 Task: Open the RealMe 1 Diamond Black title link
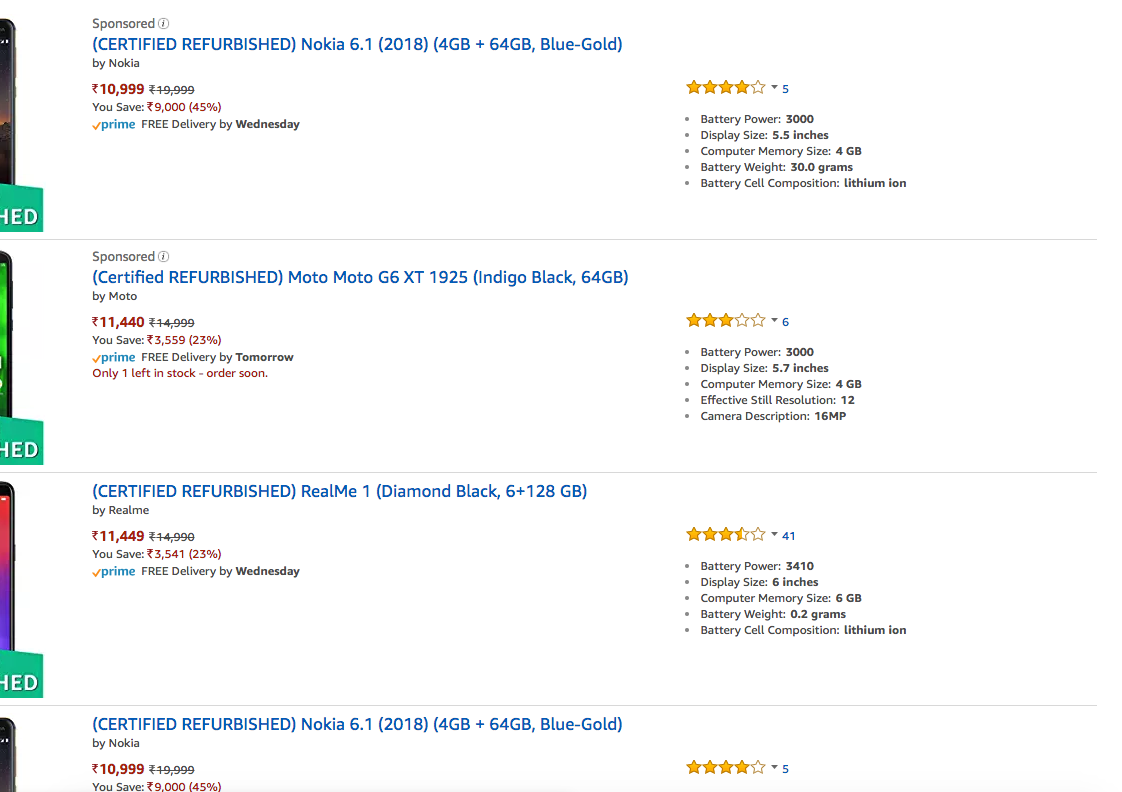tap(339, 491)
